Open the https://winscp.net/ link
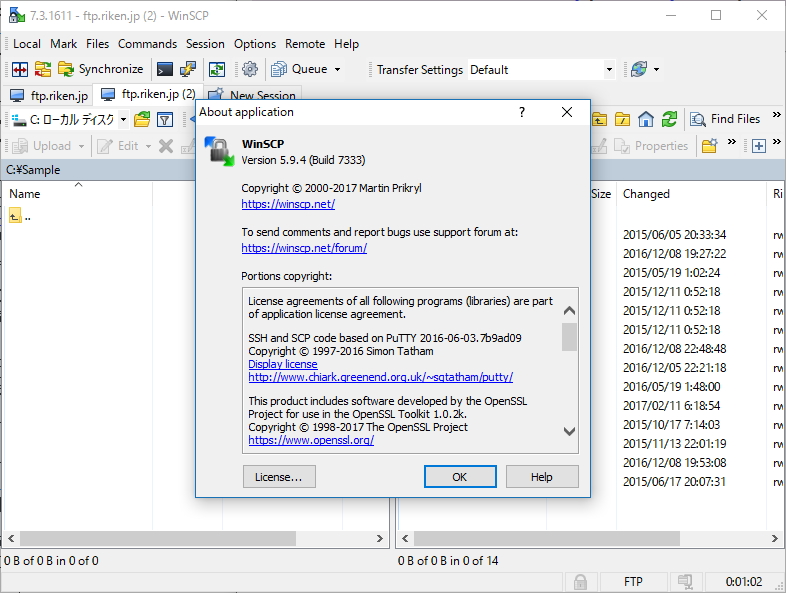786x593 pixels. (288, 204)
